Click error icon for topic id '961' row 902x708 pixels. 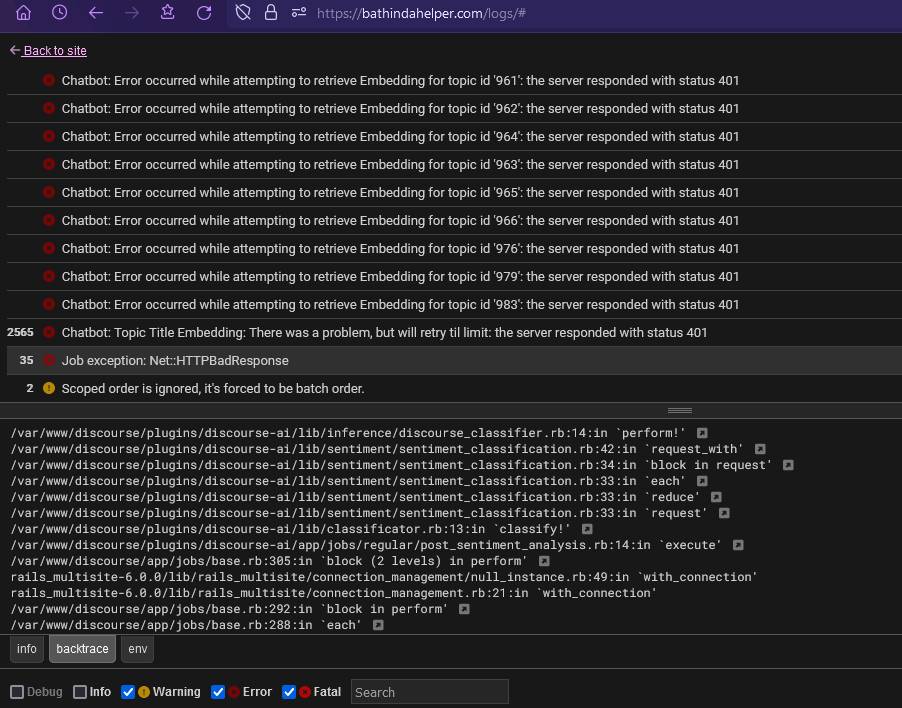49,80
